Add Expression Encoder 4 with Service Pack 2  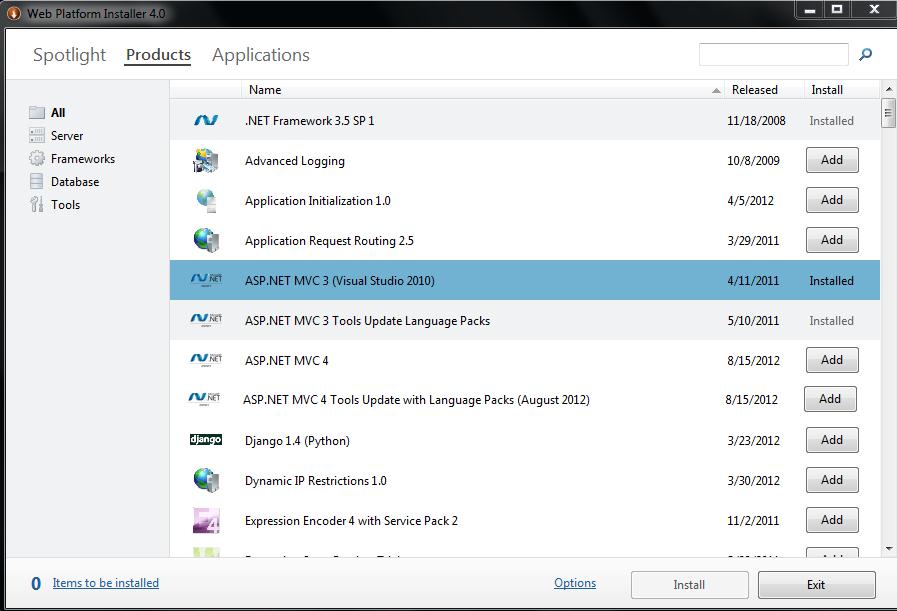[x=832, y=520]
